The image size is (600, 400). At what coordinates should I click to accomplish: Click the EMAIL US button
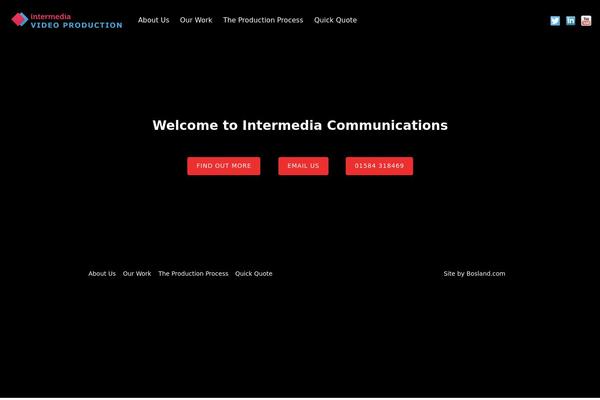pyautogui.click(x=303, y=166)
